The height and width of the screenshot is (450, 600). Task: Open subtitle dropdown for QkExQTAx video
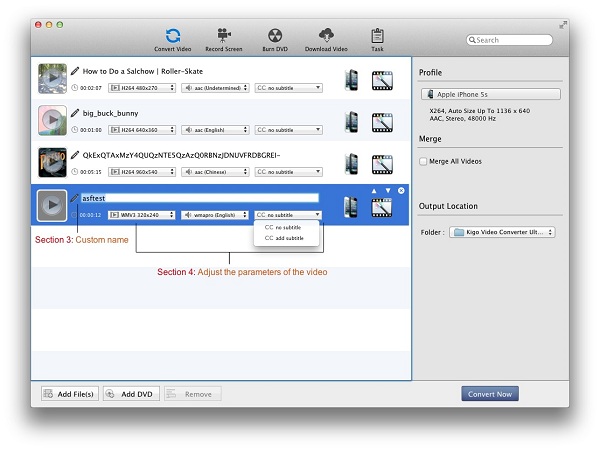(x=289, y=172)
